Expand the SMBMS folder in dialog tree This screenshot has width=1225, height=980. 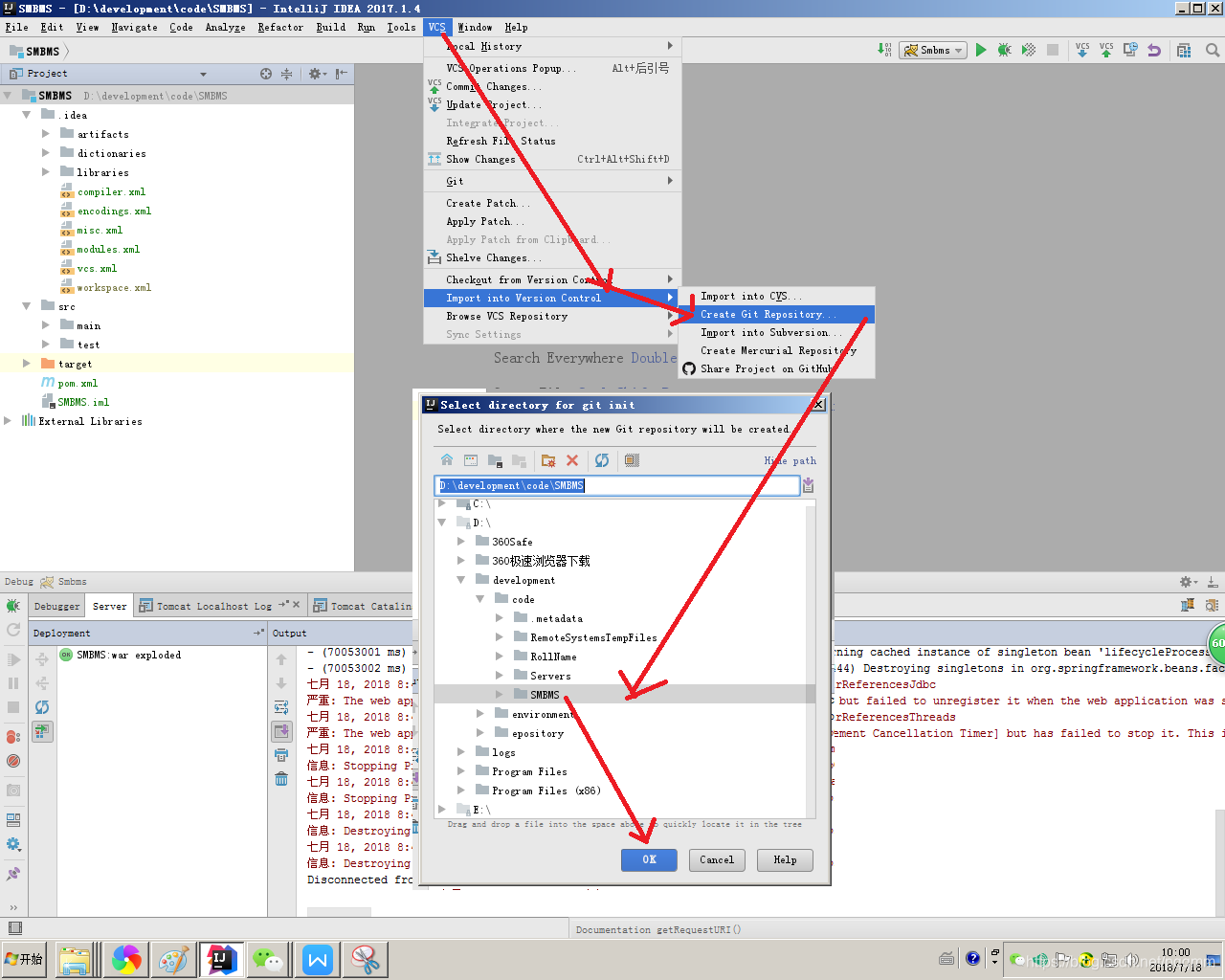click(500, 695)
